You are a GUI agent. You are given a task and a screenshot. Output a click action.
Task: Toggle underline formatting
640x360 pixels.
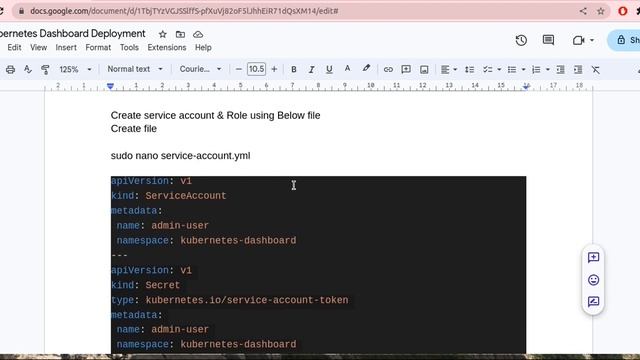pos(329,69)
